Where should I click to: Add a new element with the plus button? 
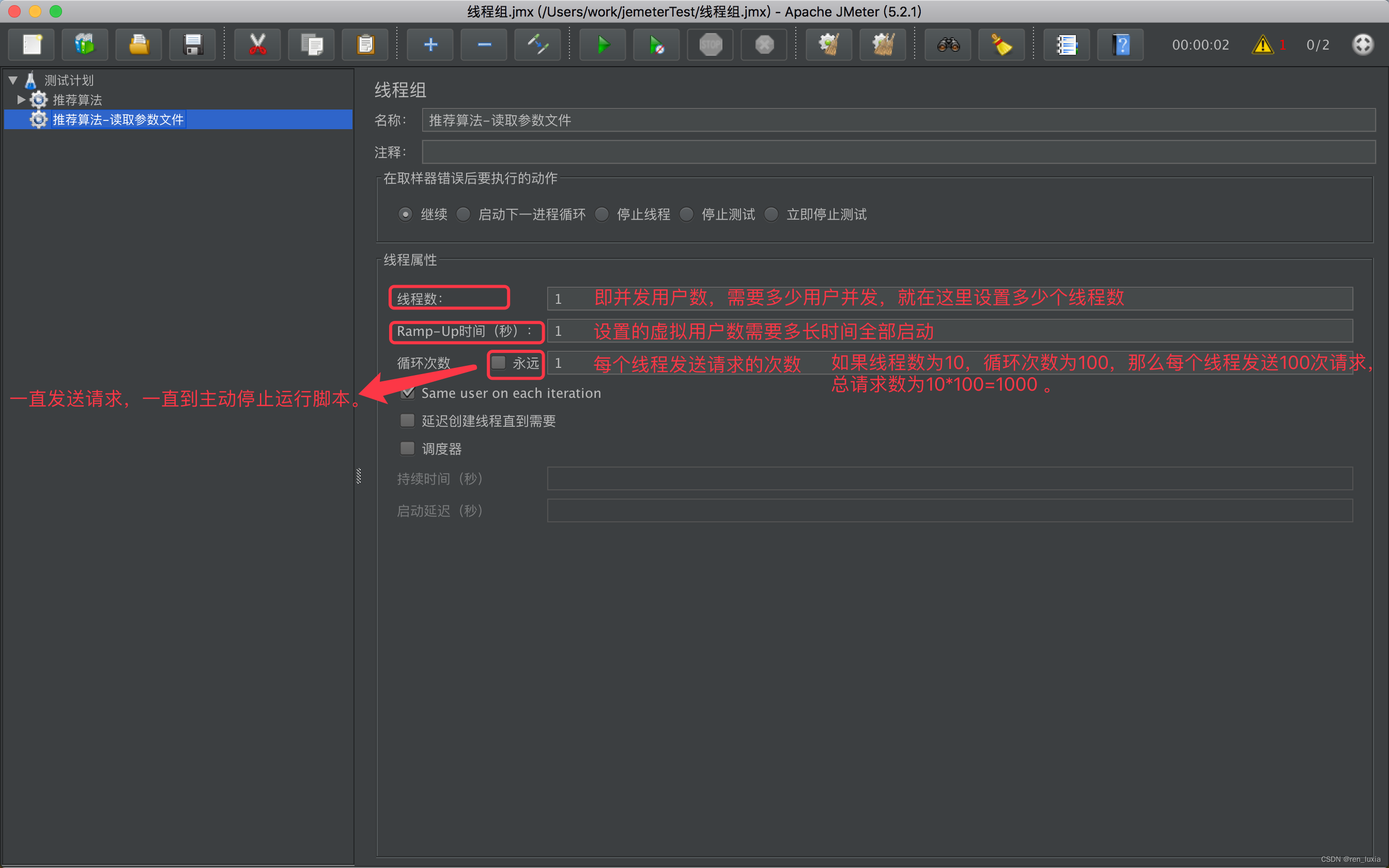pos(430,44)
